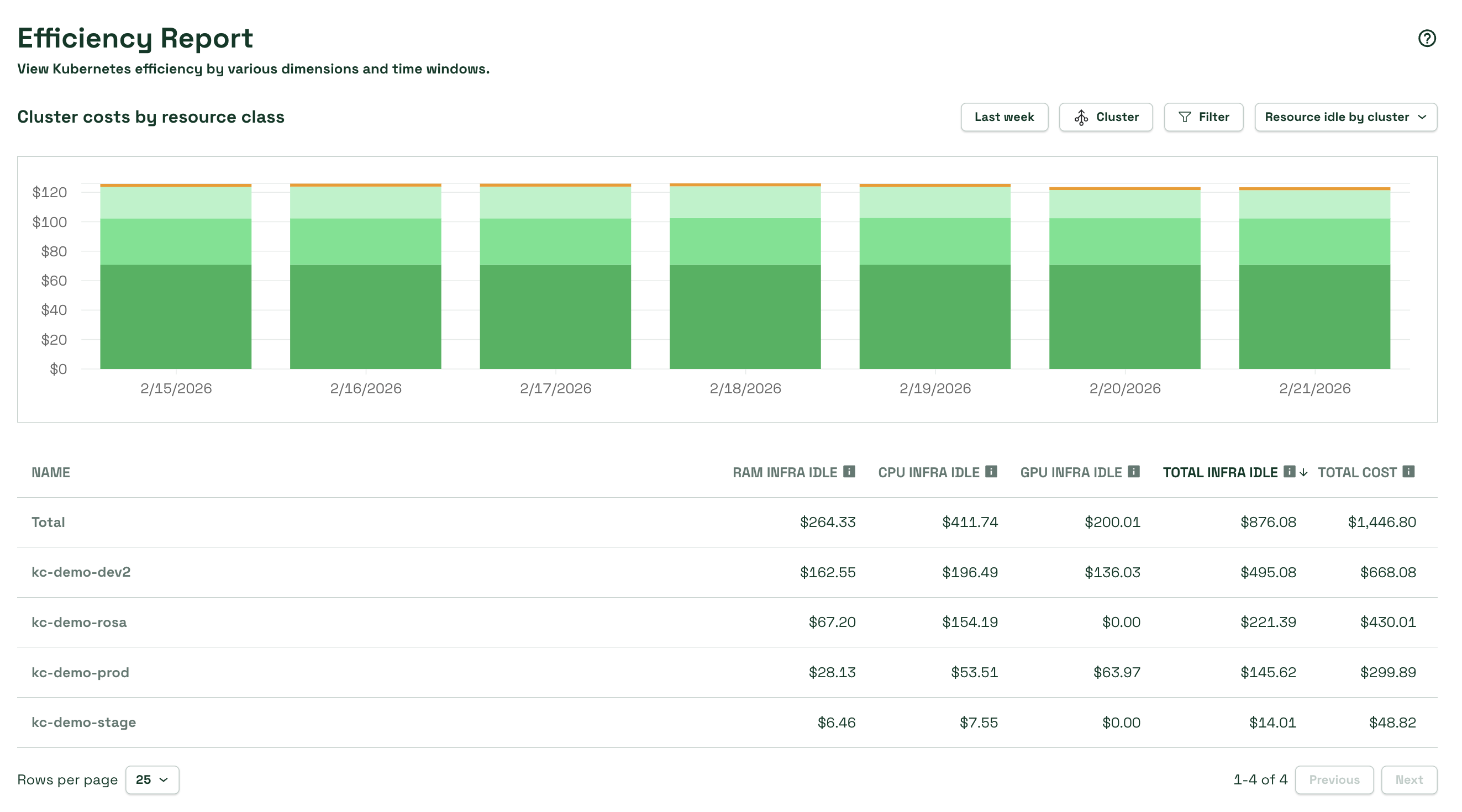Click the Last week date range button

(1003, 117)
